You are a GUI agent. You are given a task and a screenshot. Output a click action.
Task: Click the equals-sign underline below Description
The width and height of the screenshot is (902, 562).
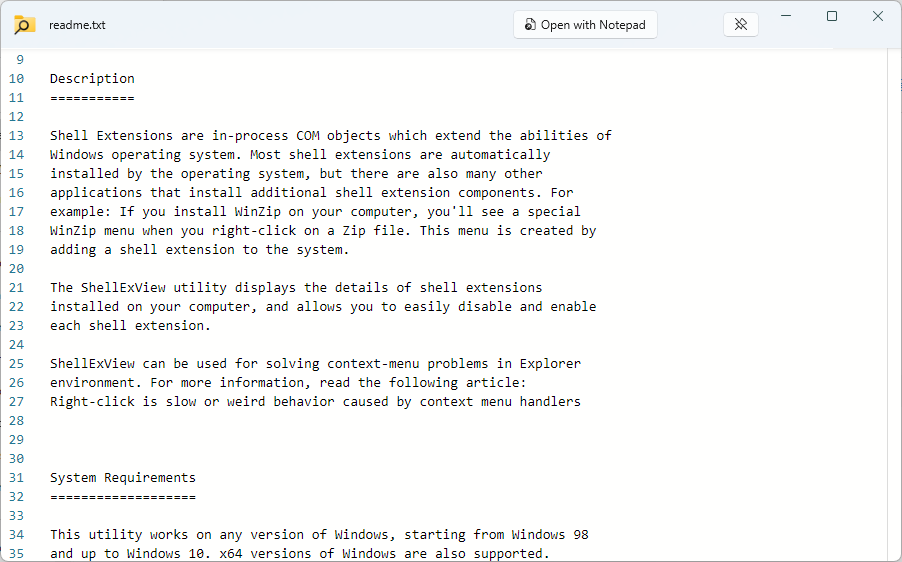(92, 98)
